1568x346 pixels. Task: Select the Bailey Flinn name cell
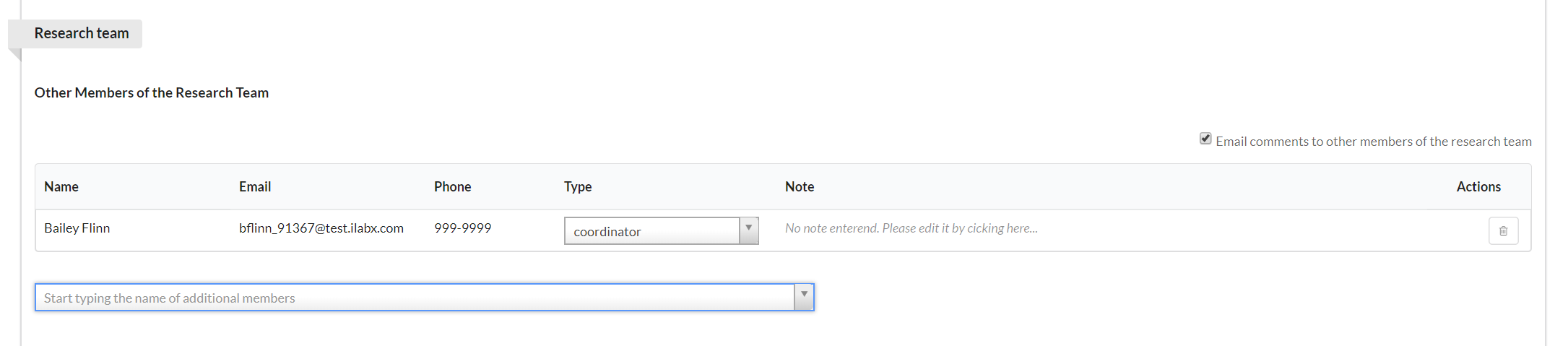(77, 228)
